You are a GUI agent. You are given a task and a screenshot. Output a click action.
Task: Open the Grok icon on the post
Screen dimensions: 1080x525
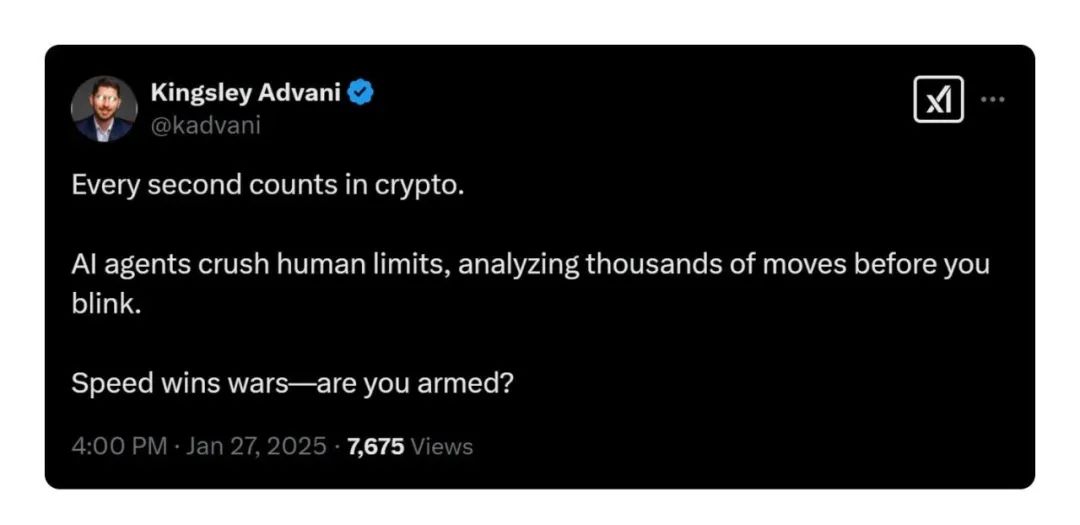(938, 100)
